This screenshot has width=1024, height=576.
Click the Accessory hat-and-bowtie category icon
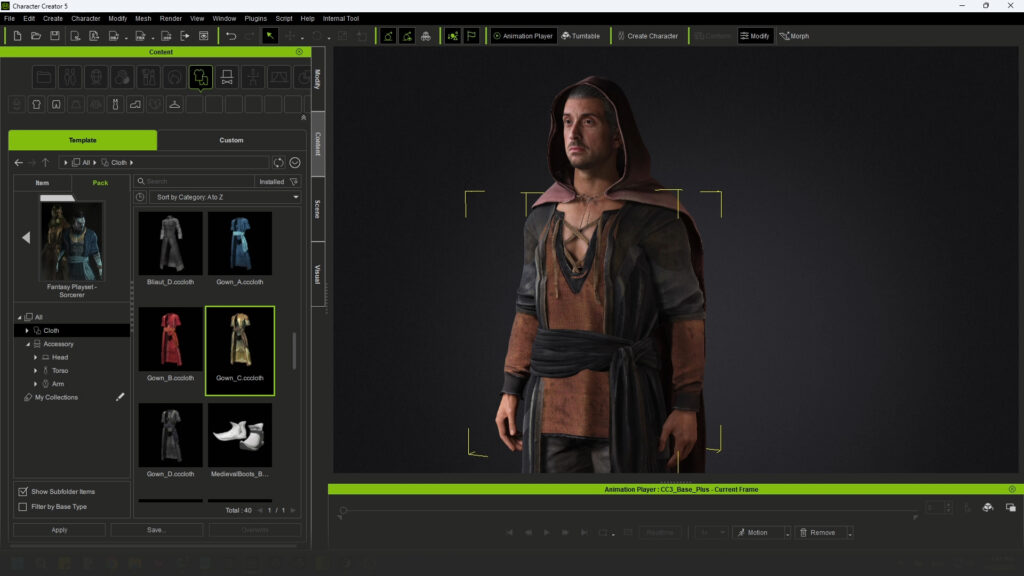[227, 76]
